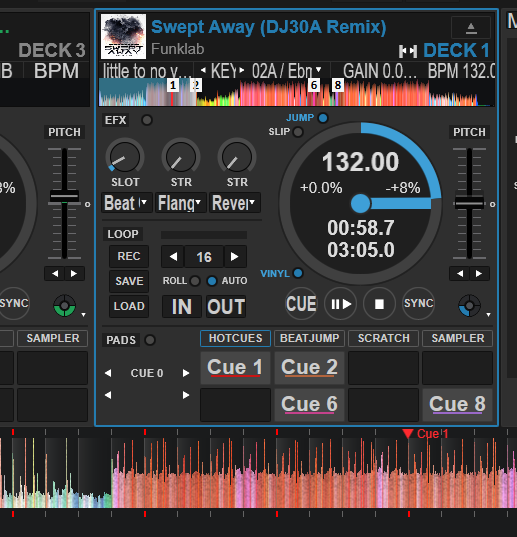The image size is (517, 537).
Task: Open Deck 1 master tempo options arrow
Action: point(488,314)
